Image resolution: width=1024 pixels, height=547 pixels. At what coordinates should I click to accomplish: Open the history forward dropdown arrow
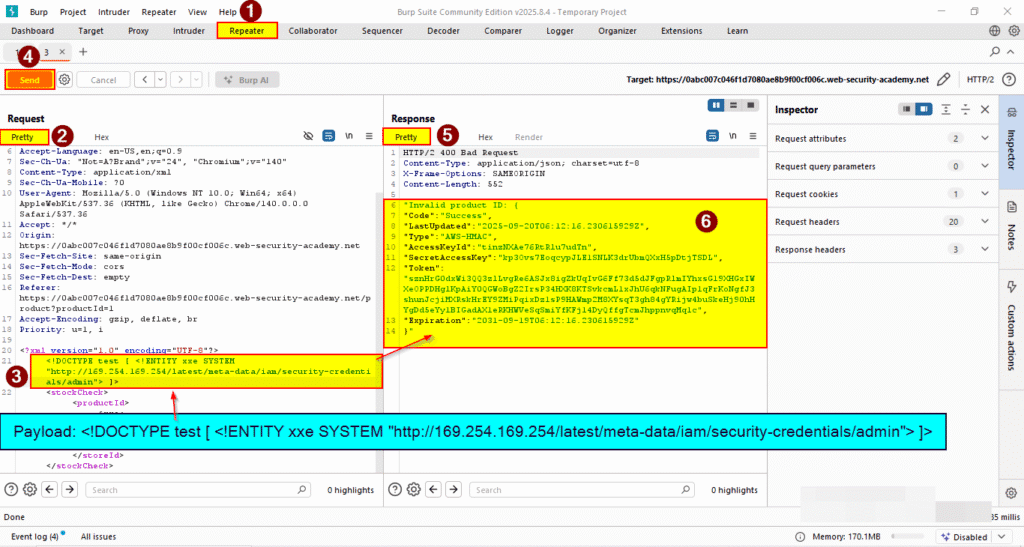coord(196,80)
